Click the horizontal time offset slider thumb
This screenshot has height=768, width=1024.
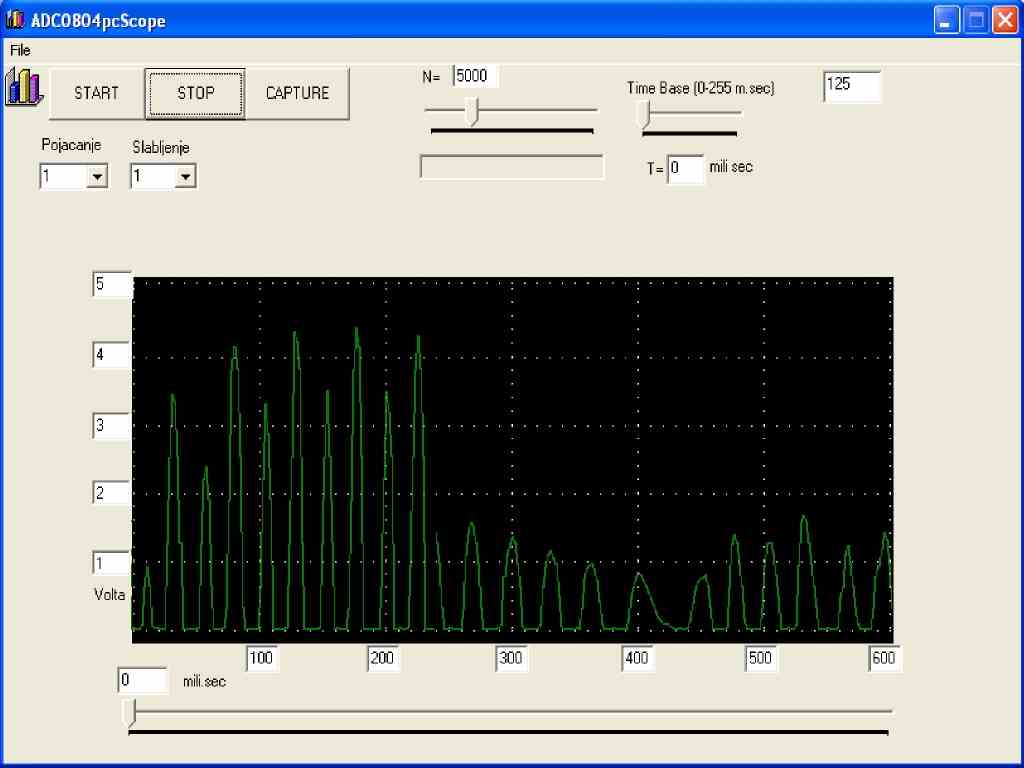coord(130,712)
